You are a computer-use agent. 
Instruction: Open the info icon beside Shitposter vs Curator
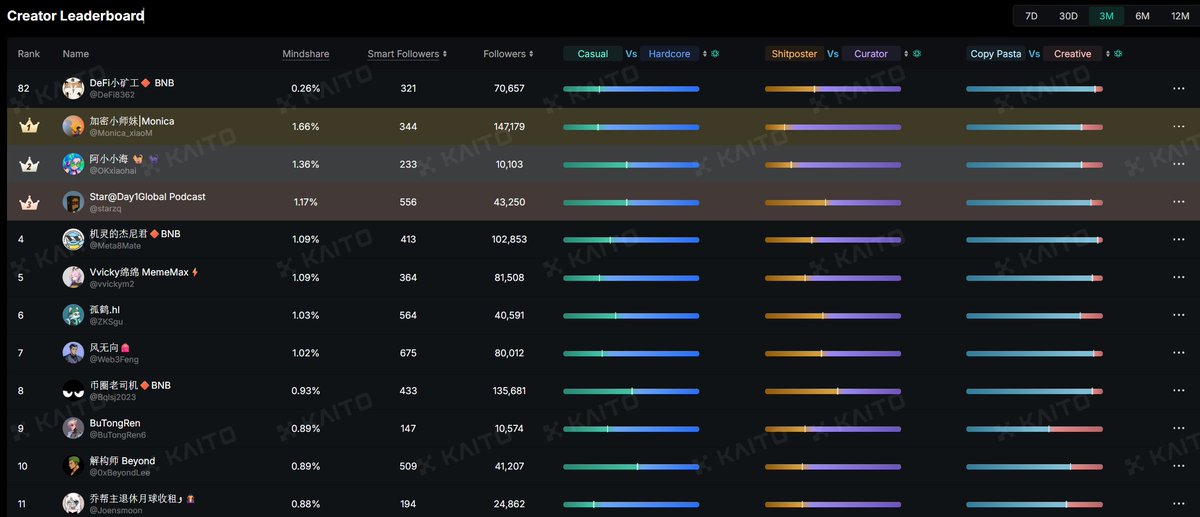pyautogui.click(x=917, y=54)
